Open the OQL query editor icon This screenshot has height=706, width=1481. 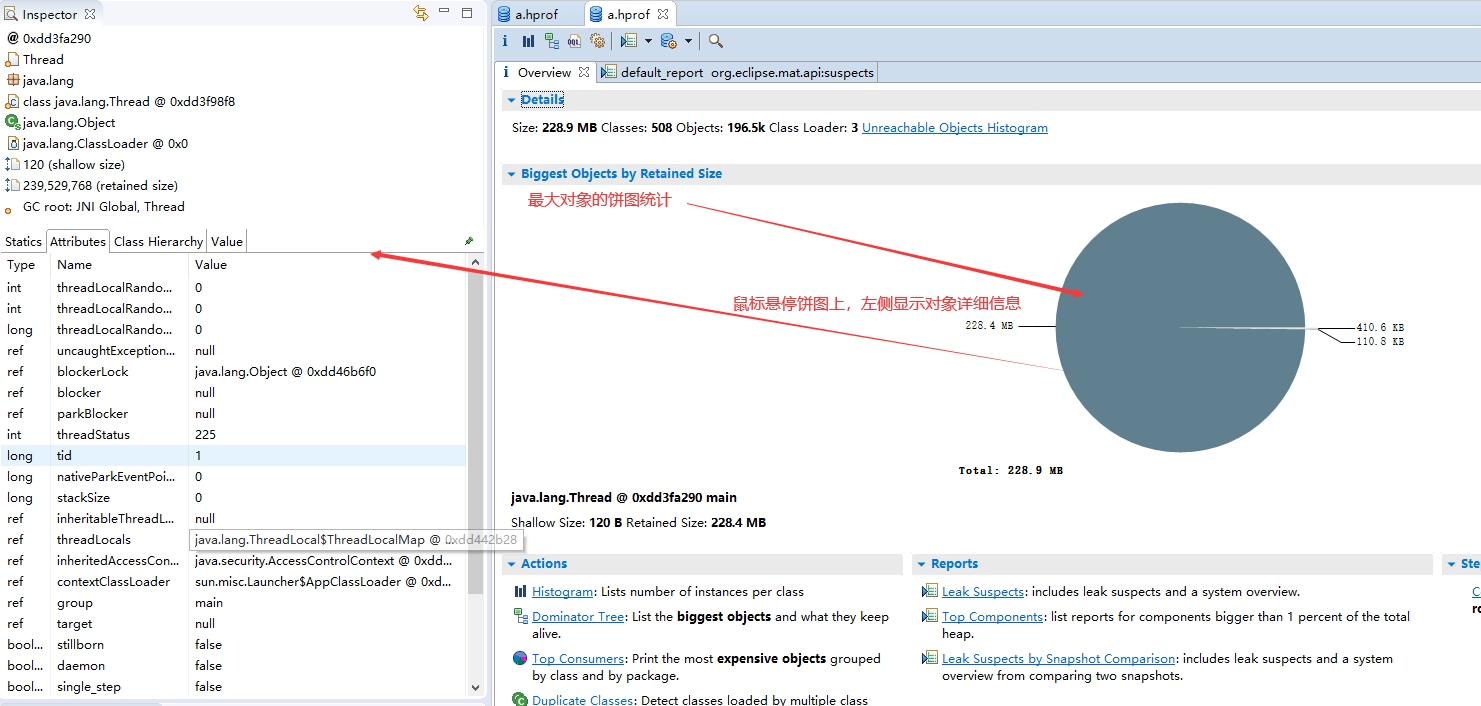(x=574, y=41)
